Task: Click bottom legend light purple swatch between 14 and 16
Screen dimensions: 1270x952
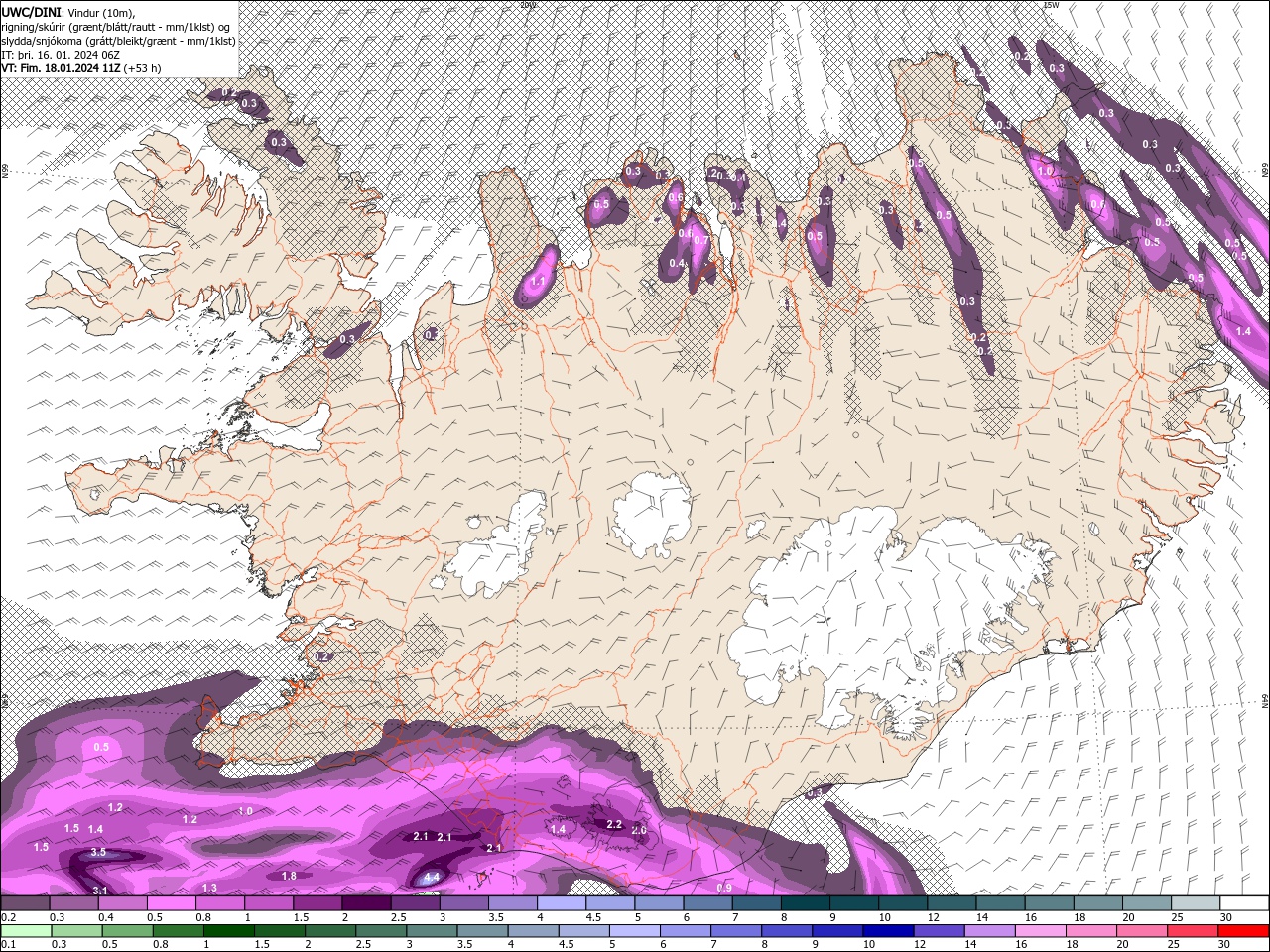Action: 988,931
